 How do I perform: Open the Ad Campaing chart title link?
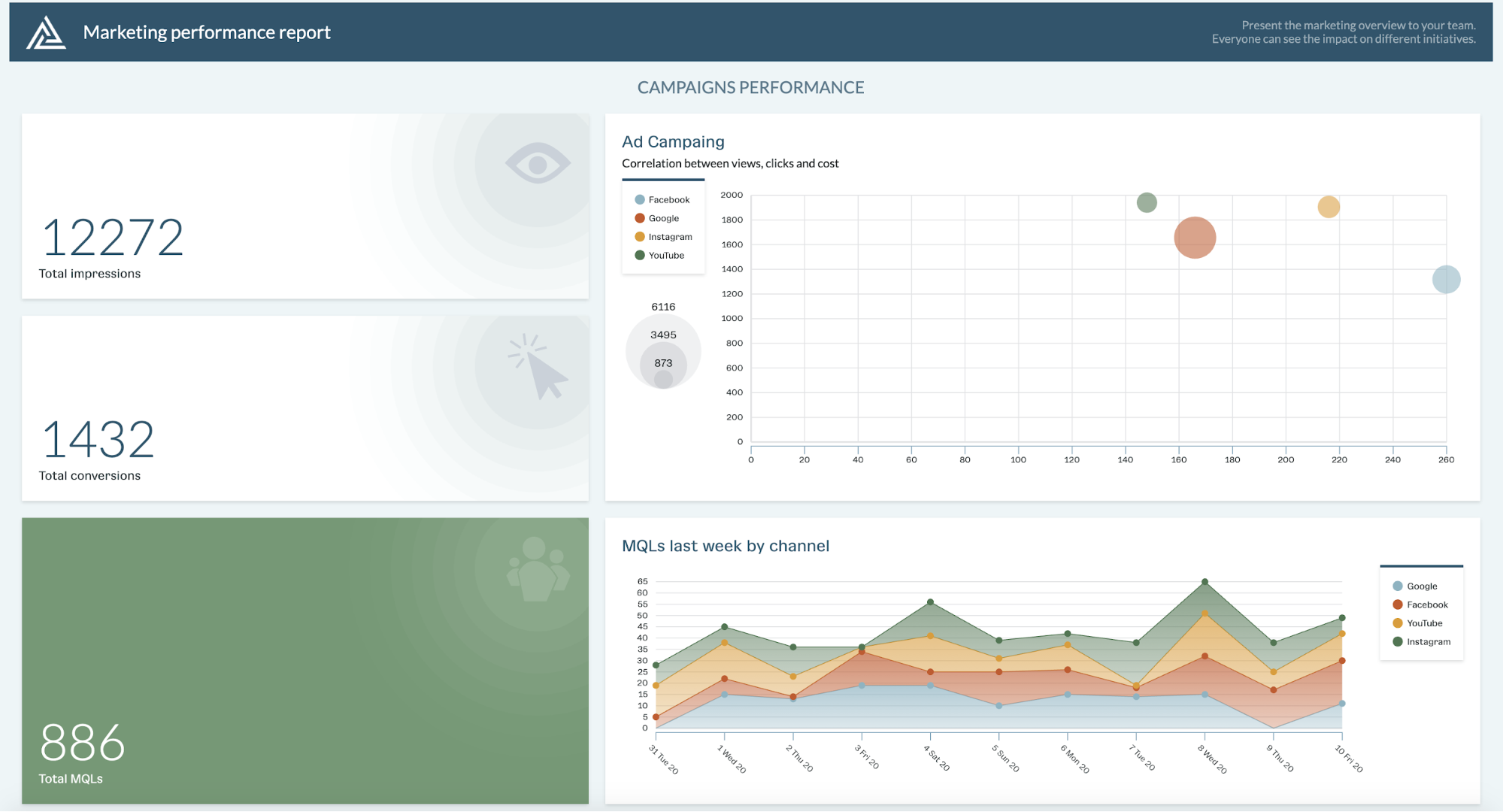(x=672, y=141)
